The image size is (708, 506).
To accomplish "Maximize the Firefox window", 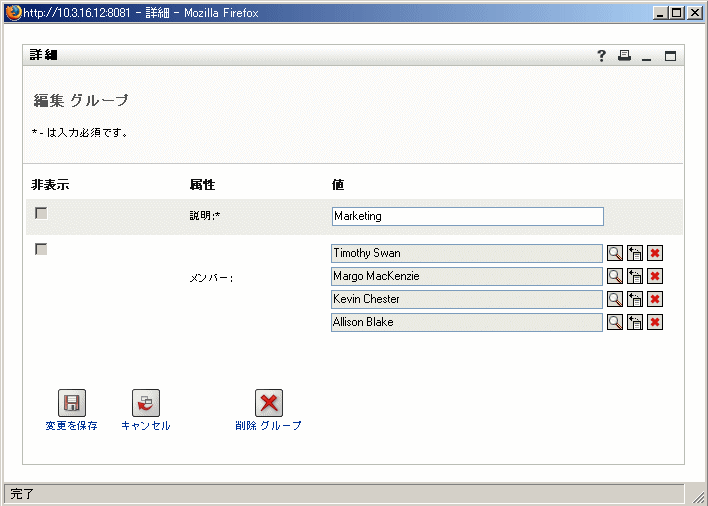I will click(x=677, y=13).
